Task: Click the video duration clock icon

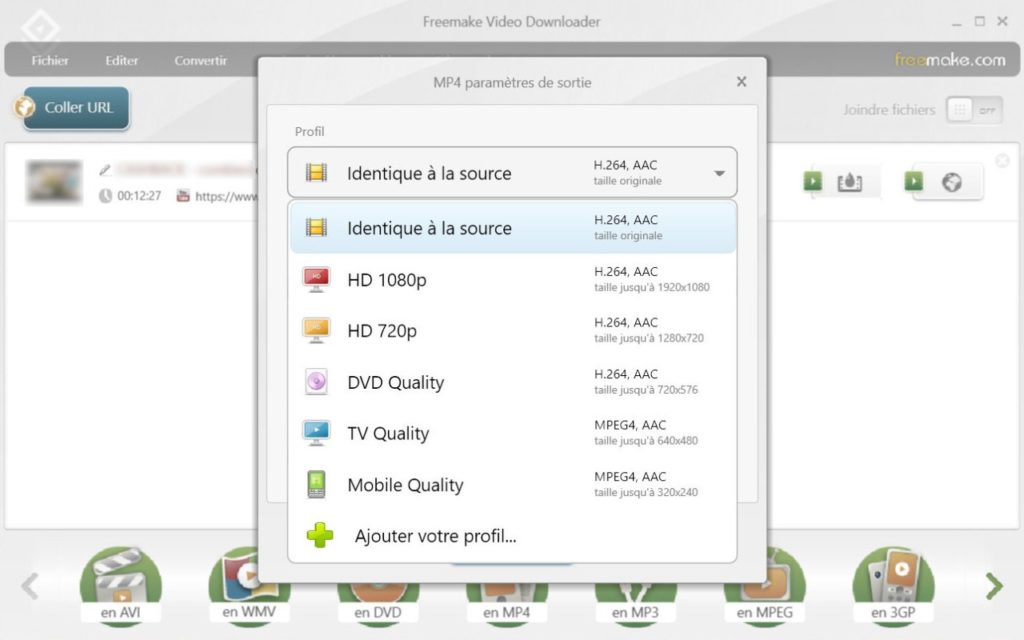Action: click(x=105, y=196)
